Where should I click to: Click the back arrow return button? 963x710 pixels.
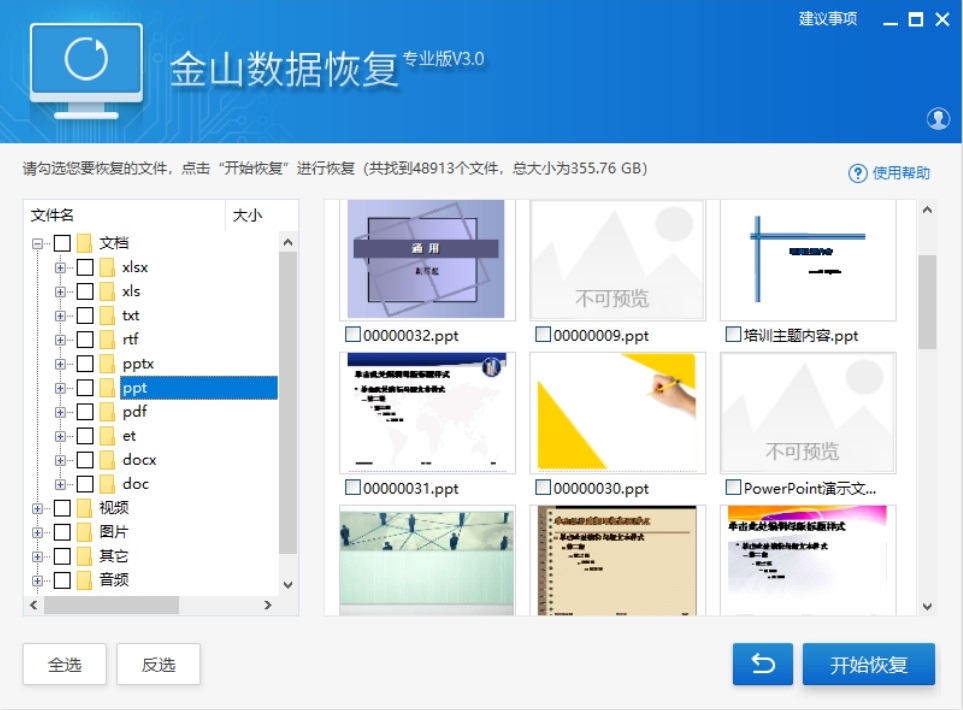762,665
